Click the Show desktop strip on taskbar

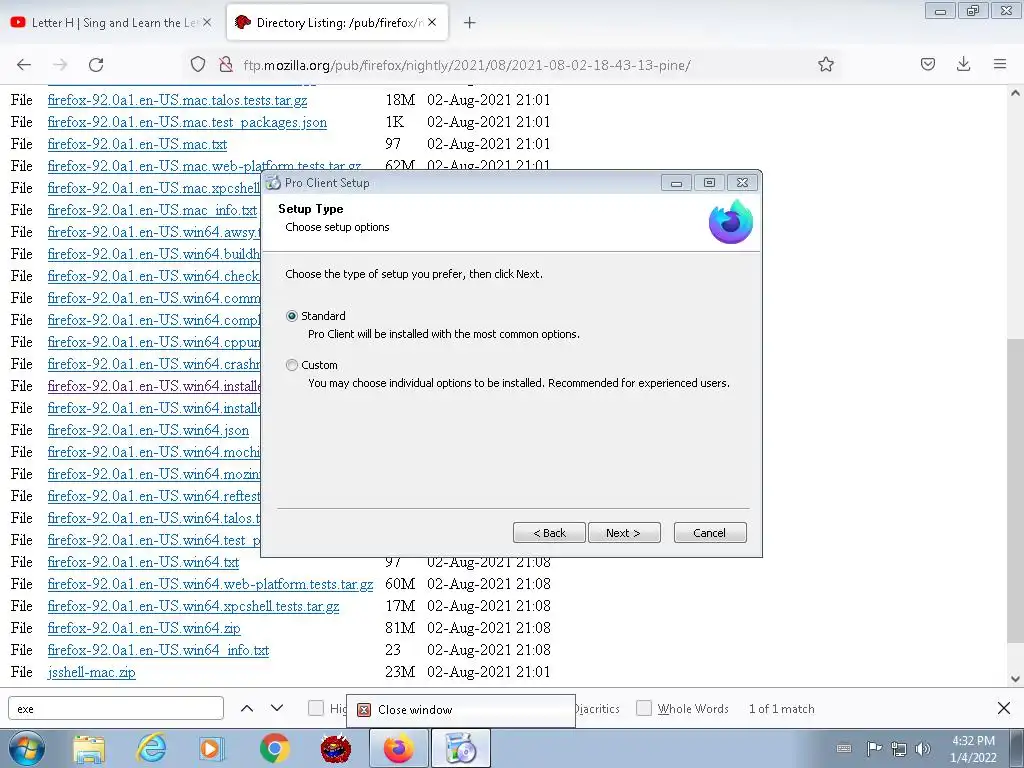(x=1018, y=748)
